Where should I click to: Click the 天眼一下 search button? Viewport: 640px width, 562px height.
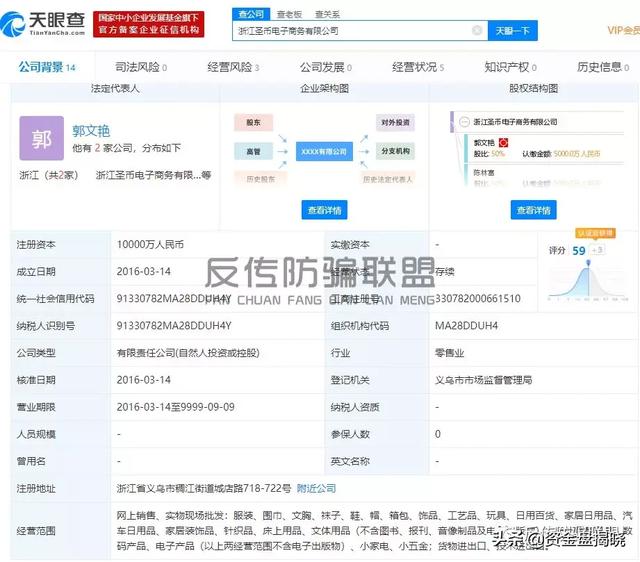[x=513, y=31]
